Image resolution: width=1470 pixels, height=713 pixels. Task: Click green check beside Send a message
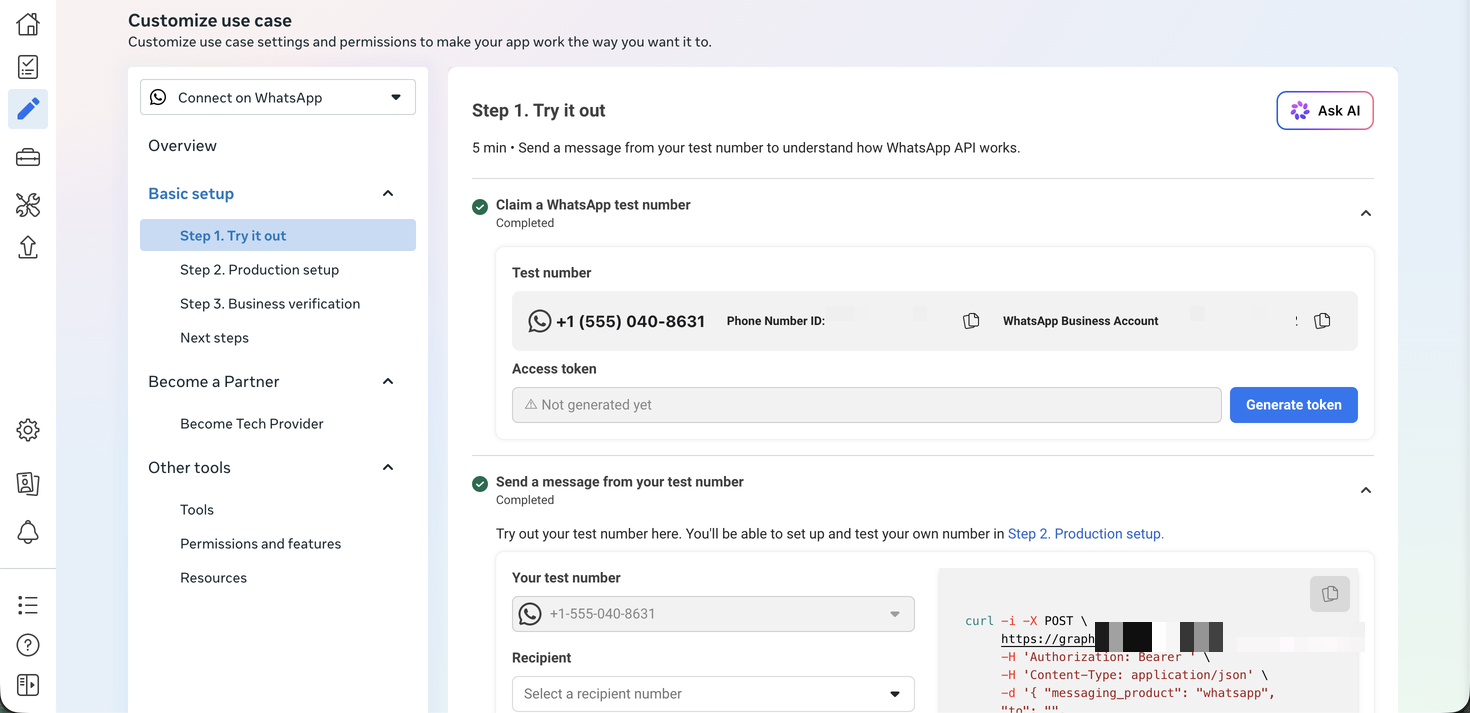click(480, 484)
